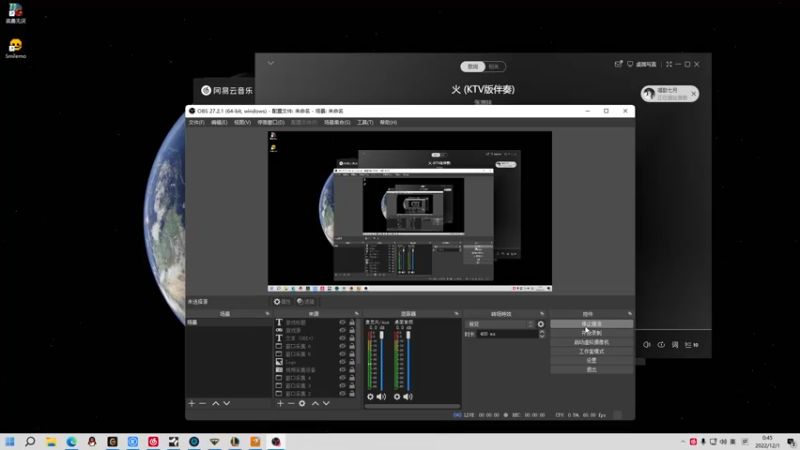Toggle lock on the 视频采集设备 source
Viewport: 800px width, 450px height.
352,370
